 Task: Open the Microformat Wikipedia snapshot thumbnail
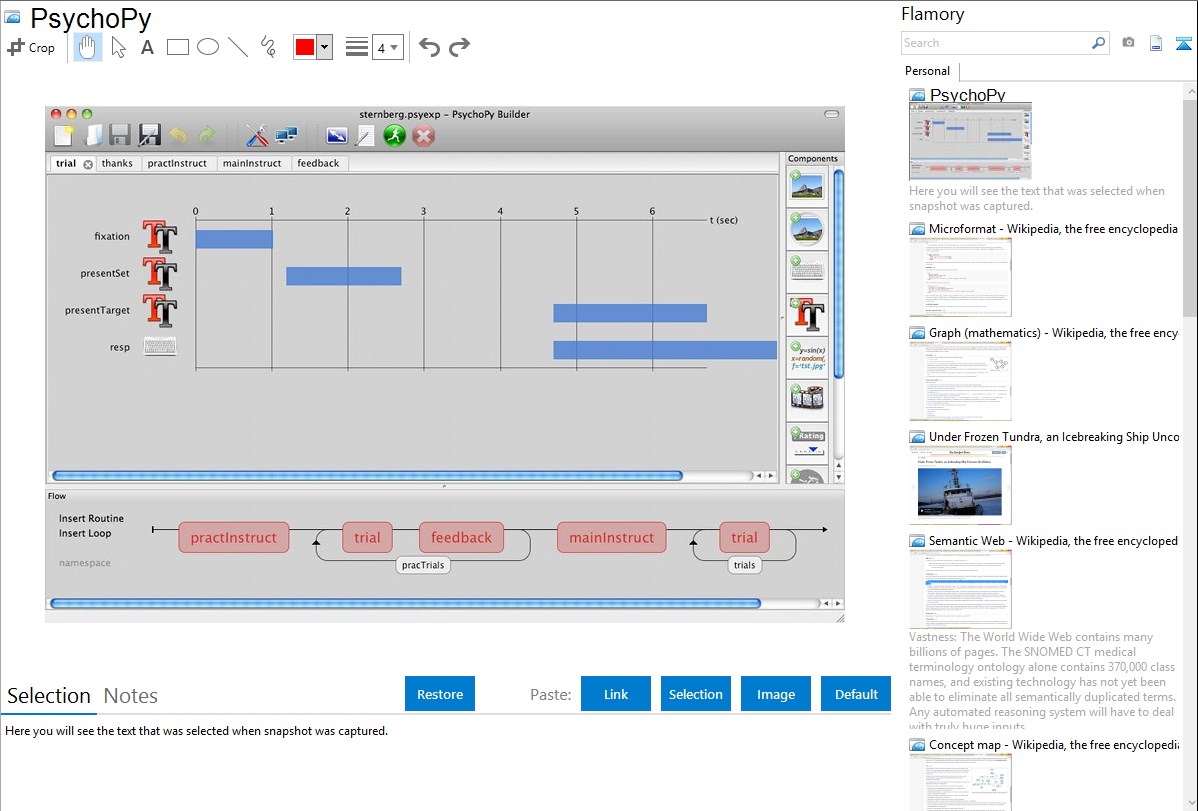point(960,277)
